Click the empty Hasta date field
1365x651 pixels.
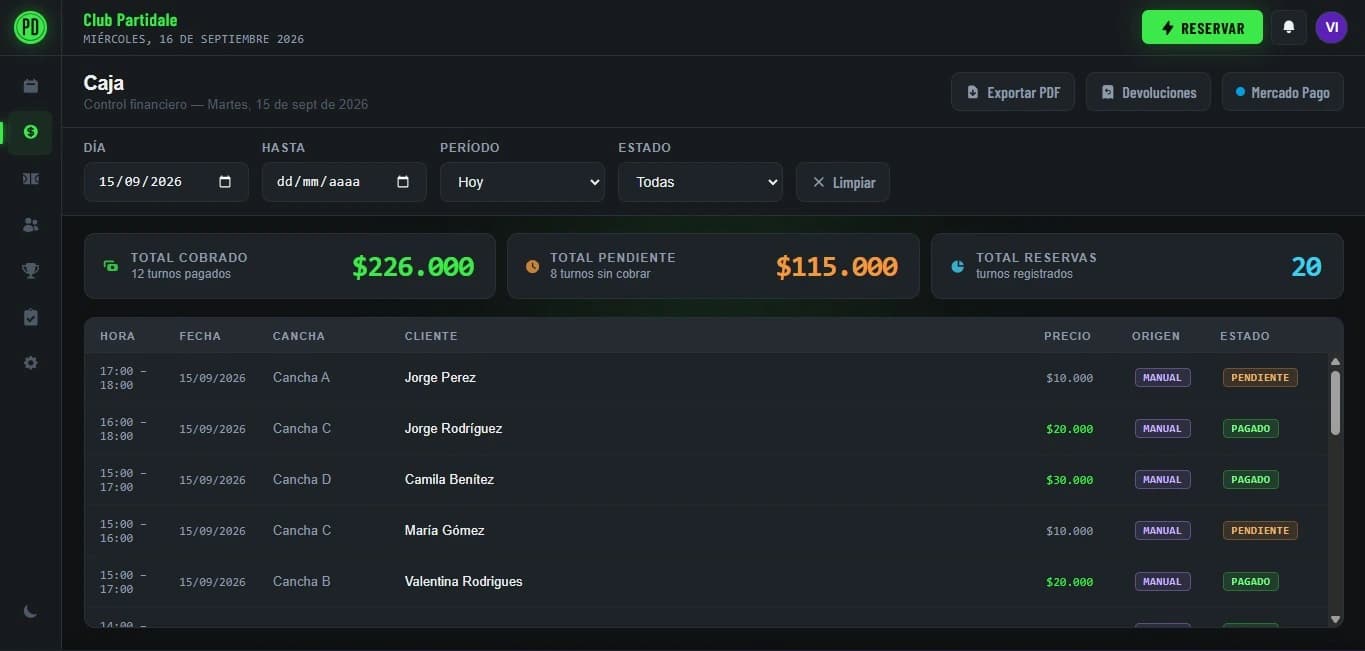click(344, 182)
